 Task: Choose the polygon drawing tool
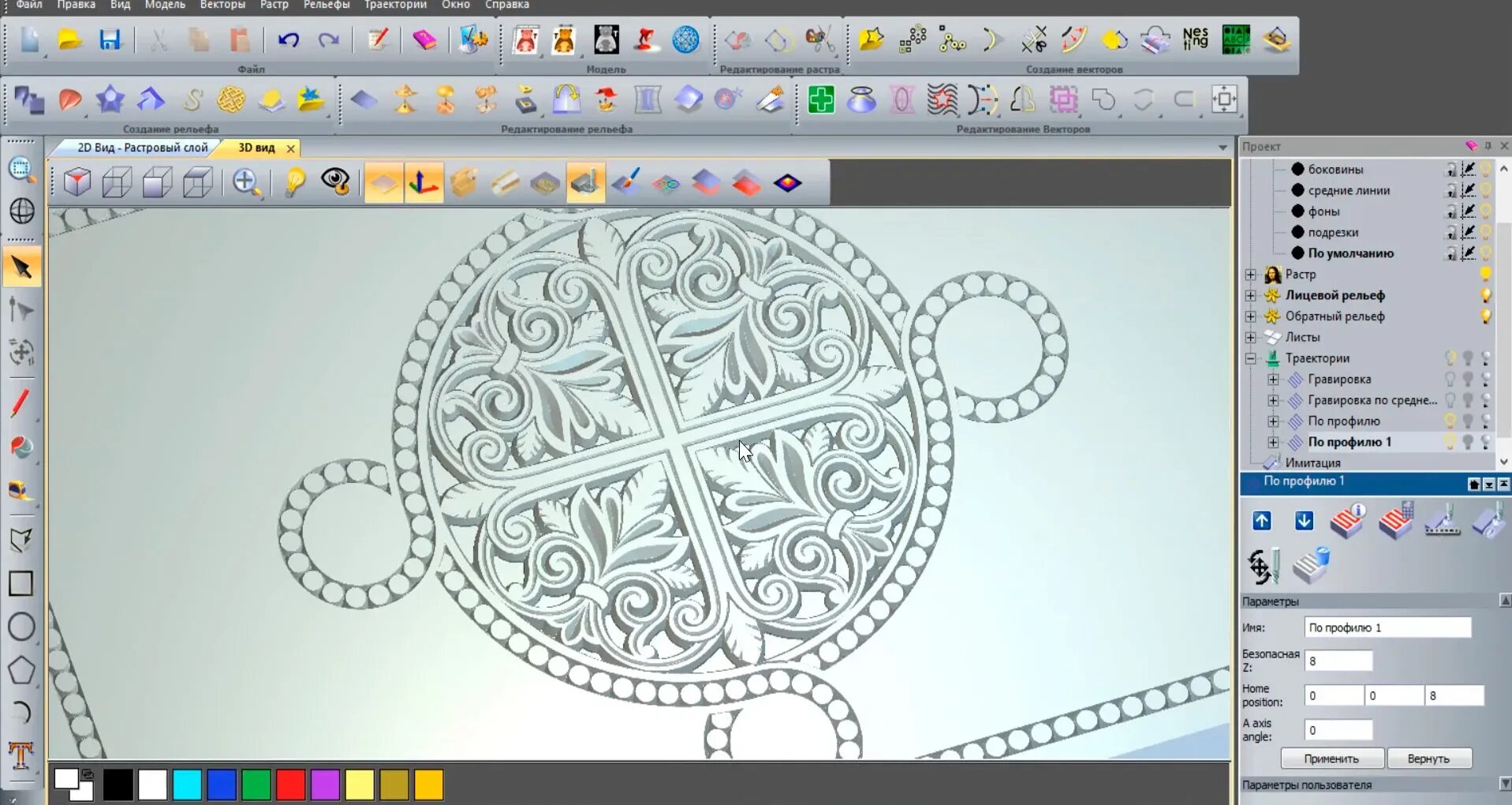point(21,670)
